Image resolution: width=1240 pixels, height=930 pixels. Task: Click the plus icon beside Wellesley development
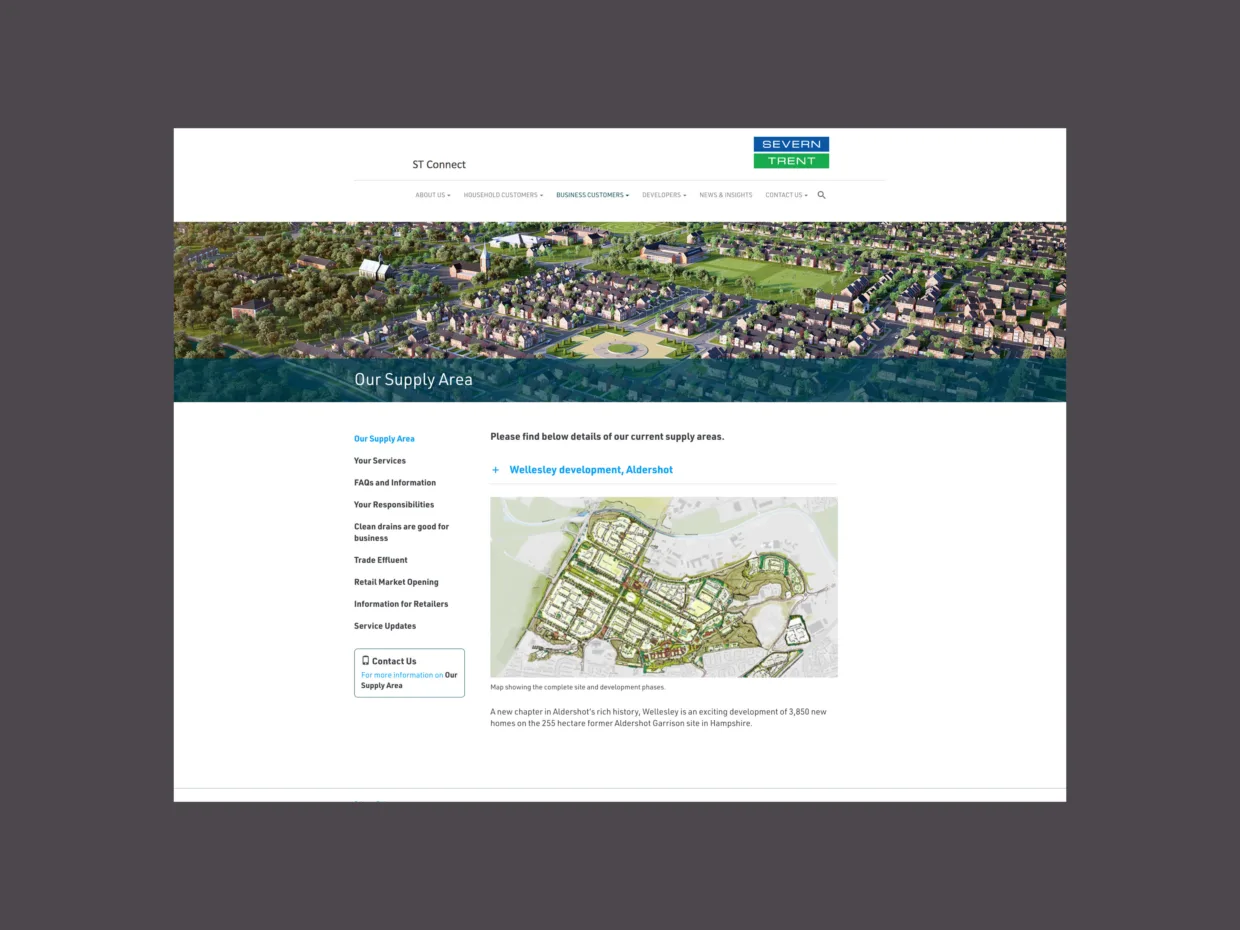point(495,470)
